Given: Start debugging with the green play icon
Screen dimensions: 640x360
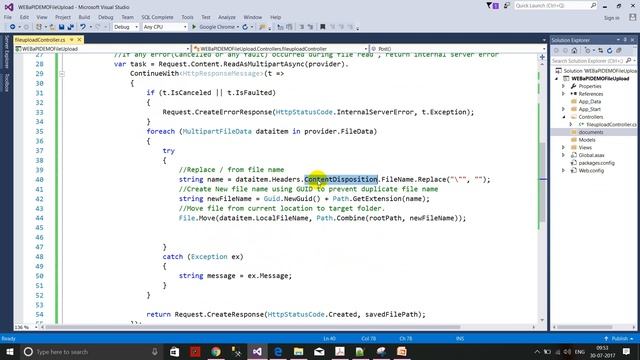Looking at the screenshot, I should [x=194, y=27].
